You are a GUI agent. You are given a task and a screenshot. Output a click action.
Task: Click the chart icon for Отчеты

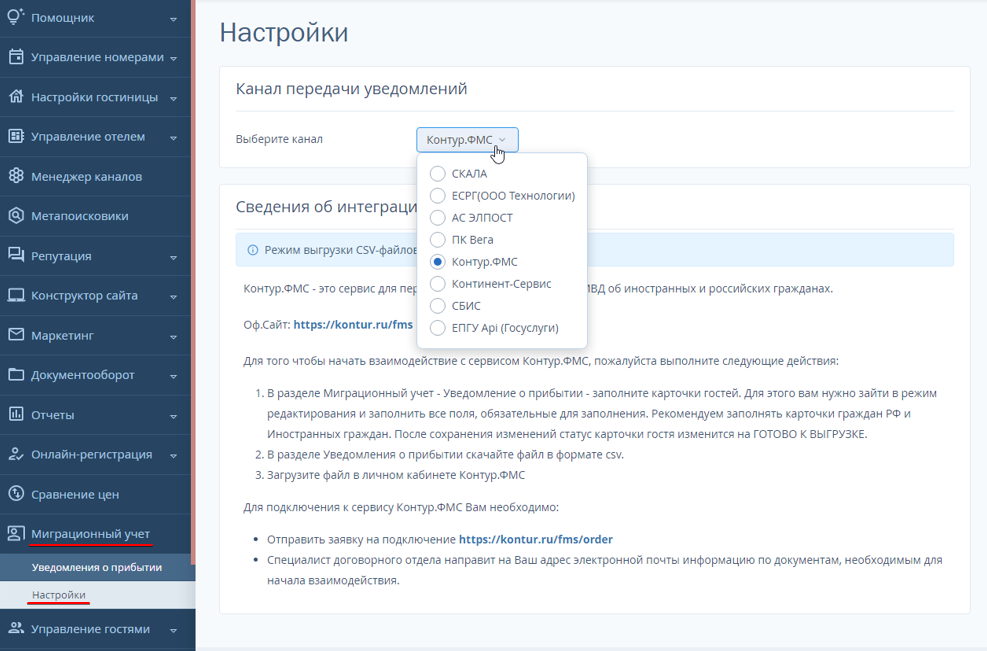16,414
